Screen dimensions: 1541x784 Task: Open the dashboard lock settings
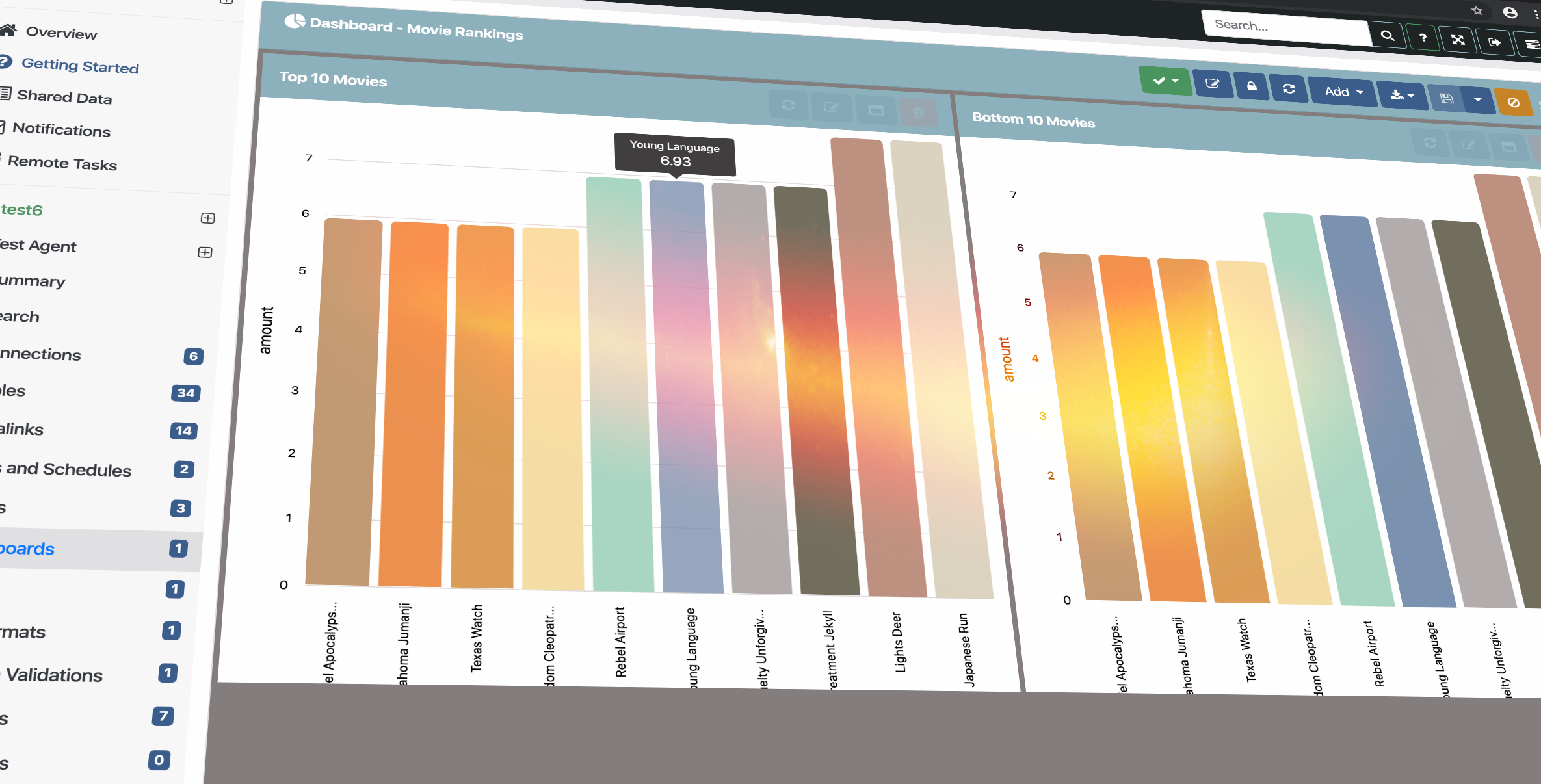1252,86
